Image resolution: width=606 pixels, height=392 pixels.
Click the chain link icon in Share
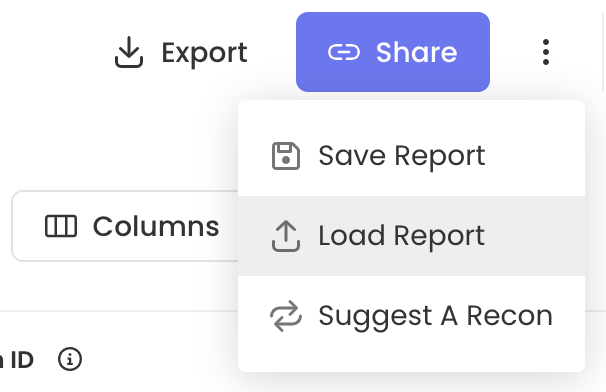click(x=344, y=52)
